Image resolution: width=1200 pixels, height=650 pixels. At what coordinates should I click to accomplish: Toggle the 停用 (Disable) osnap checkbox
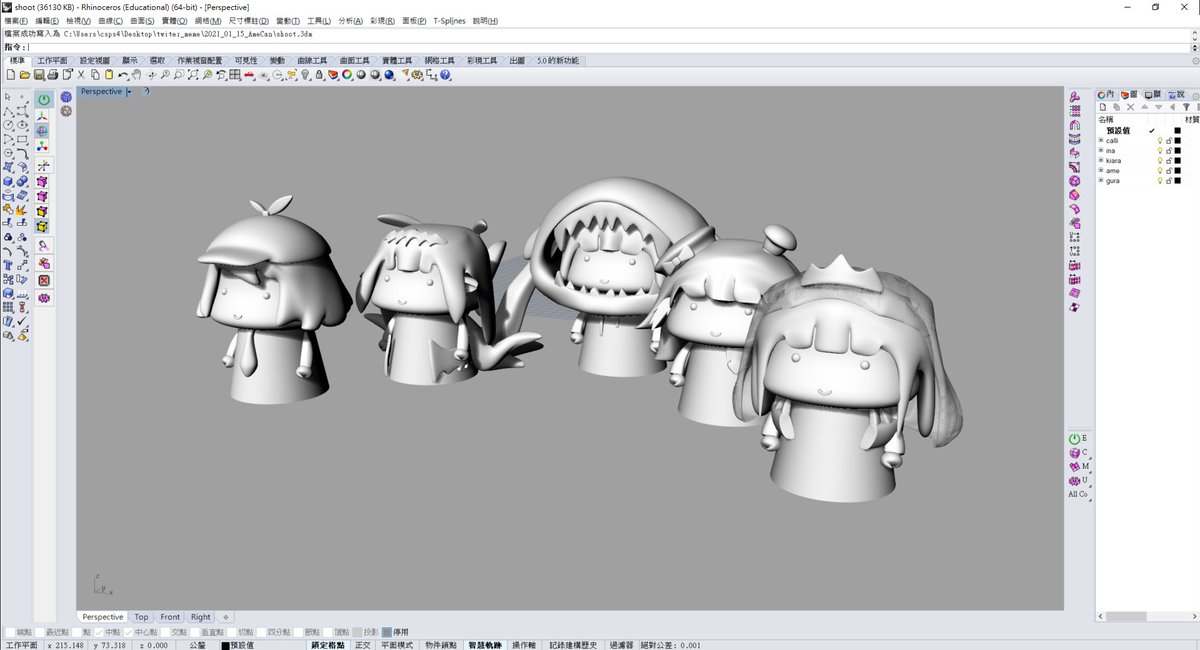click(386, 632)
